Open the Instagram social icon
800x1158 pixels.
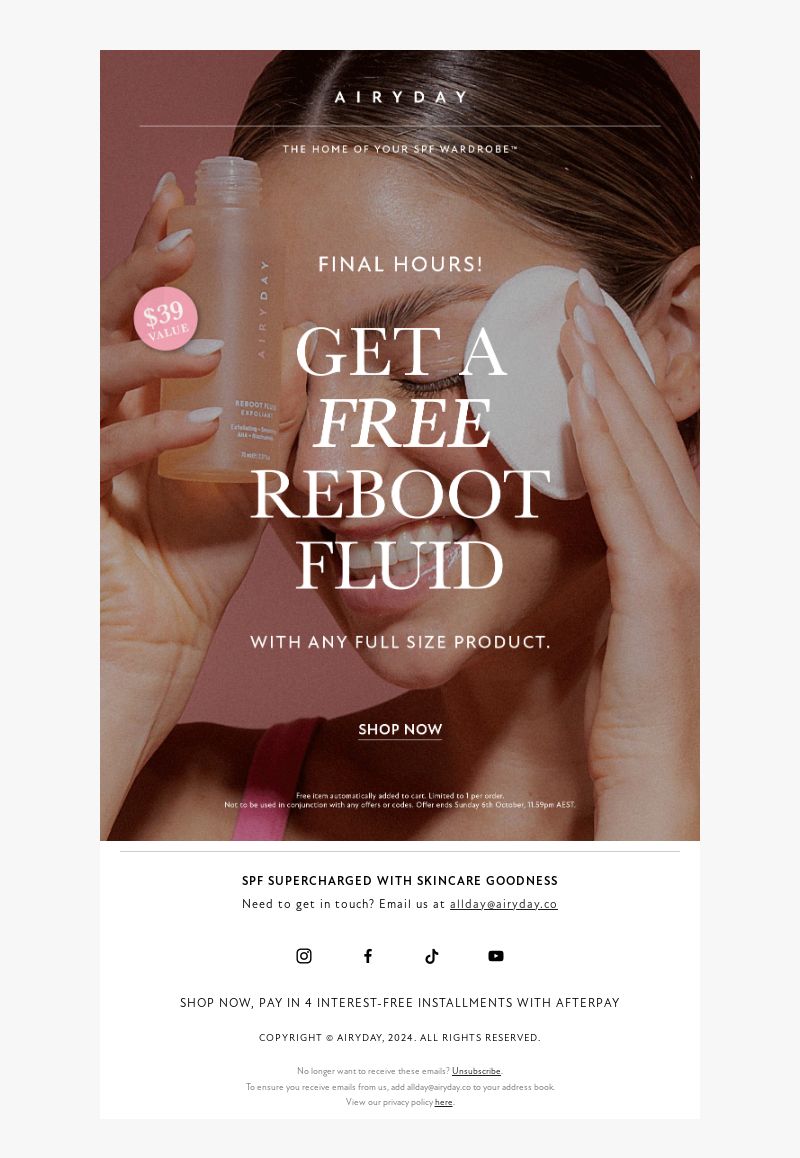click(304, 956)
